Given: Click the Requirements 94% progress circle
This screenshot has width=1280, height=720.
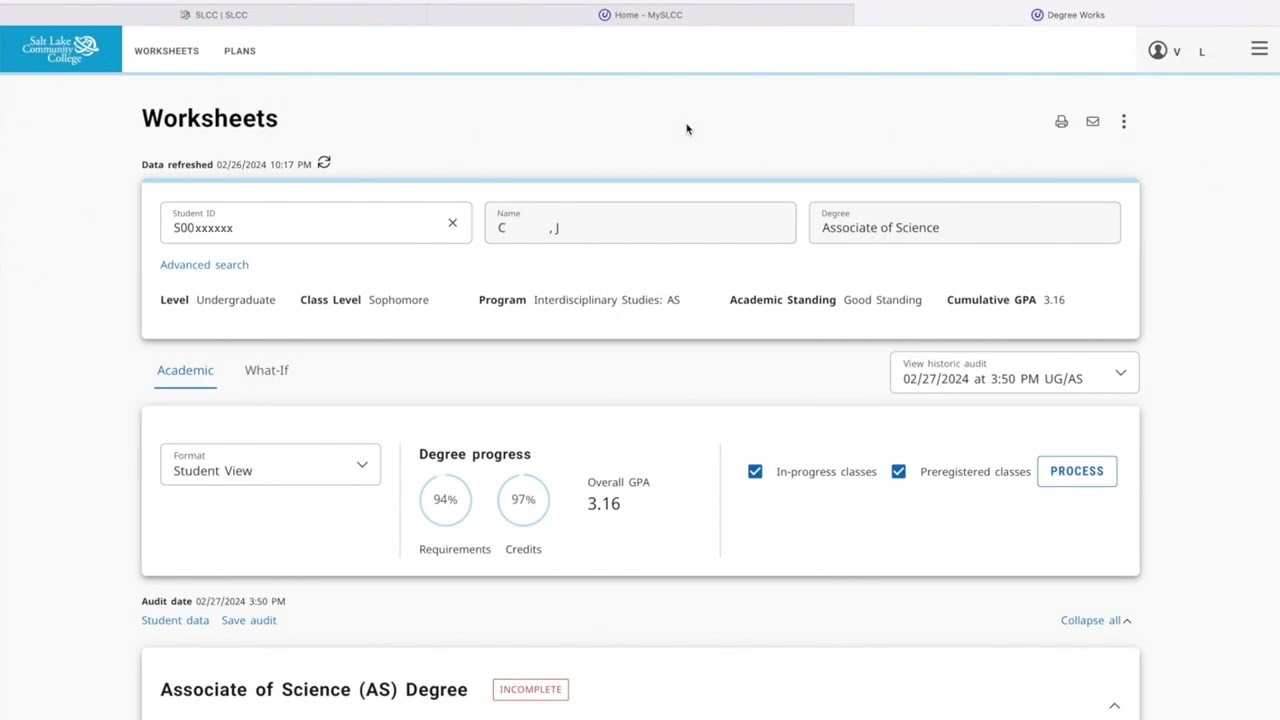Looking at the screenshot, I should click(445, 500).
